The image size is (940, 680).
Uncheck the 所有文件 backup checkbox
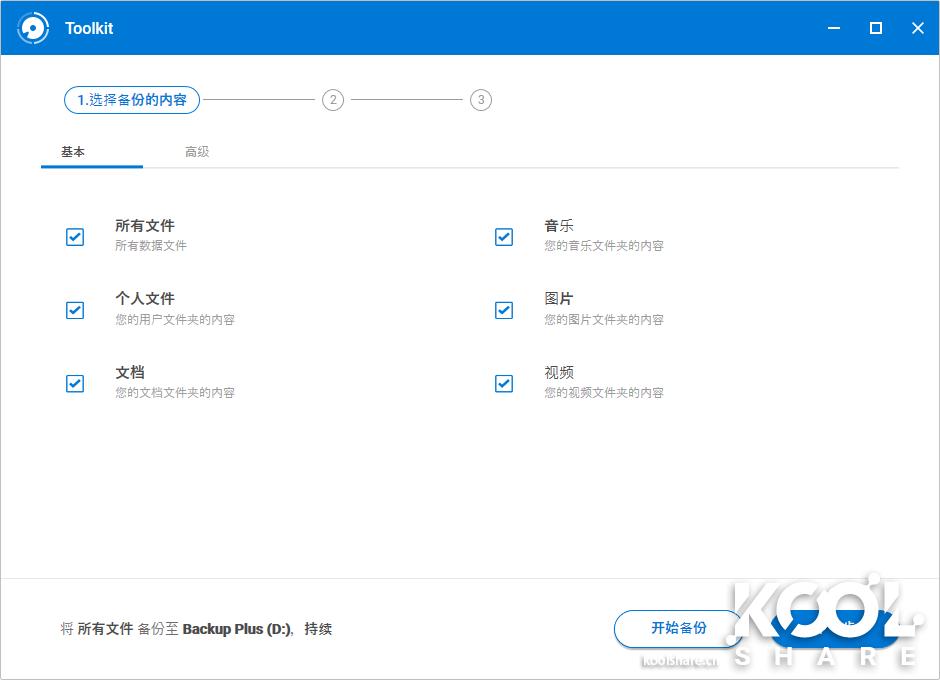(x=75, y=236)
